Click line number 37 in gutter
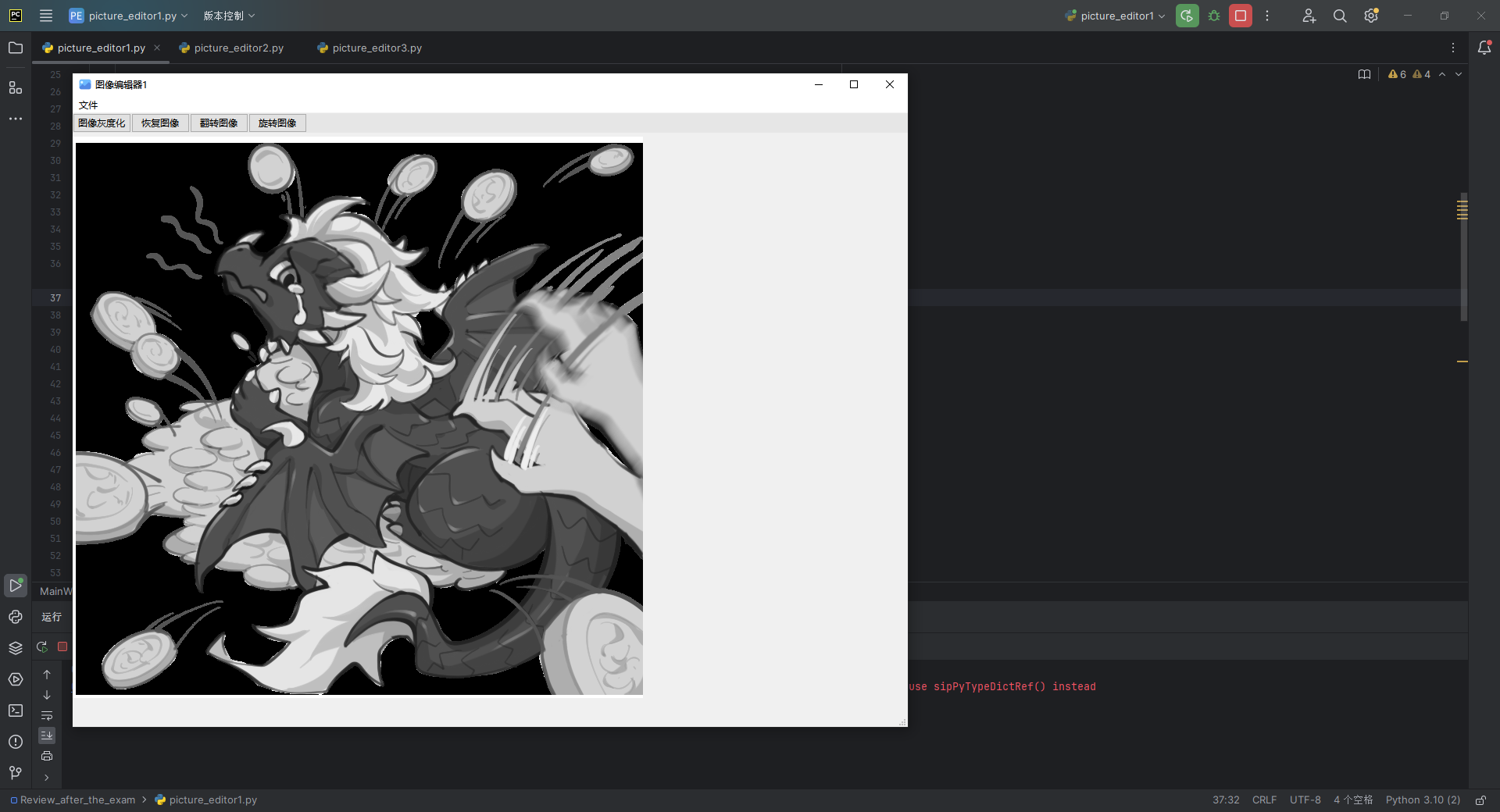The height and width of the screenshot is (812, 1500). click(55, 298)
